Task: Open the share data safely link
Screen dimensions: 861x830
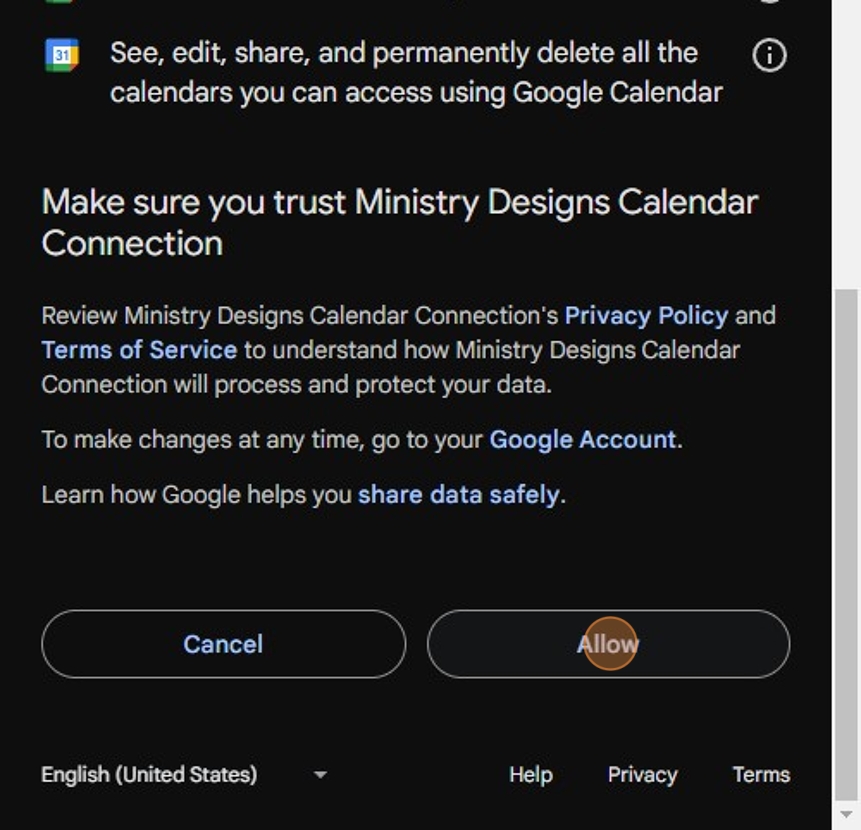Action: coord(458,495)
